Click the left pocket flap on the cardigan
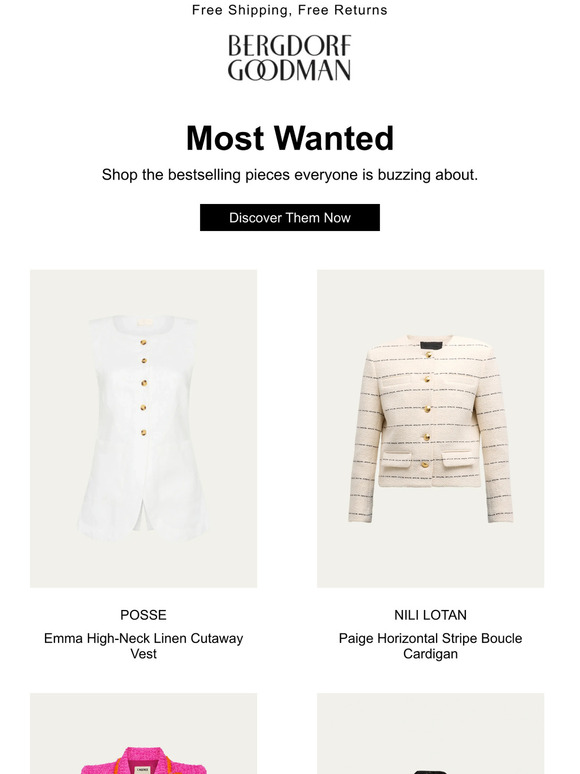Viewport: 580px width, 774px height. click(x=396, y=460)
